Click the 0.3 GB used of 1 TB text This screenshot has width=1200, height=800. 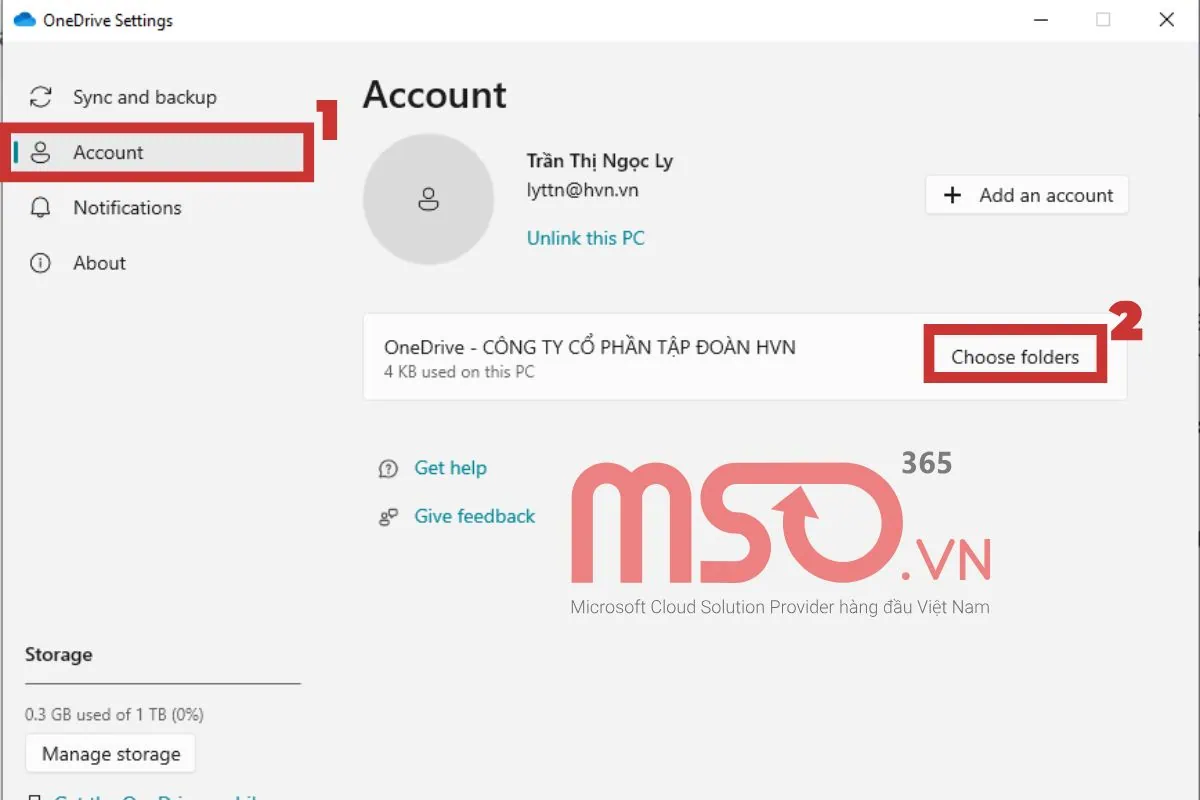(x=114, y=715)
